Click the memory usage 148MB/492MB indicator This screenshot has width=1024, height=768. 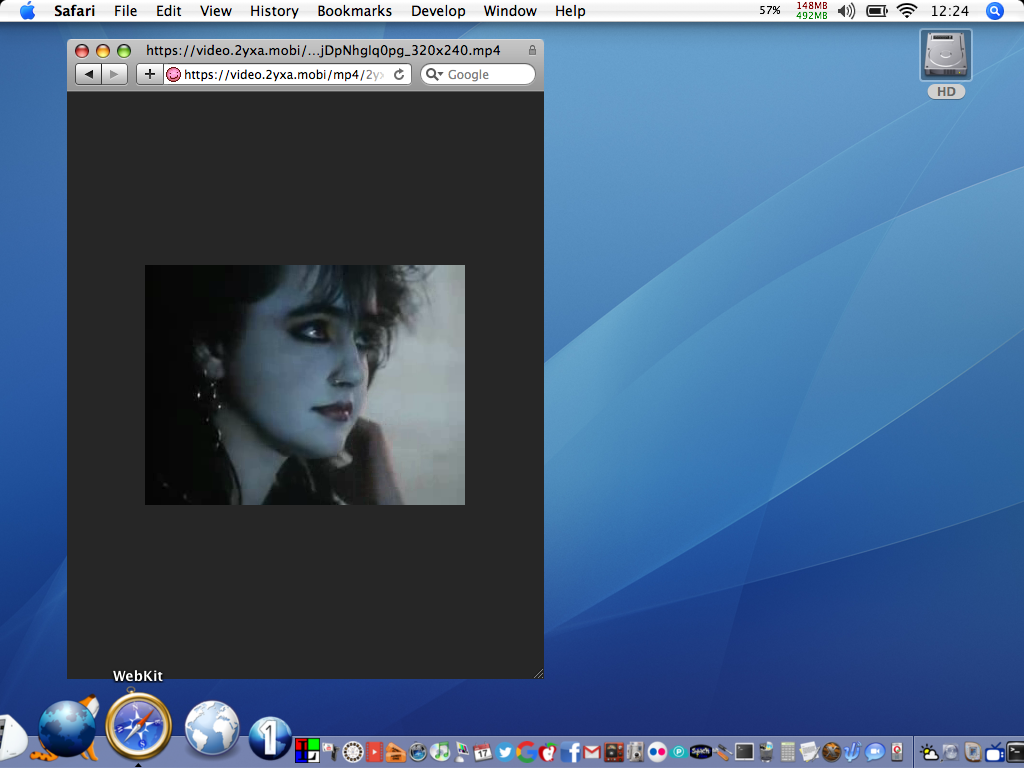pyautogui.click(x=812, y=10)
